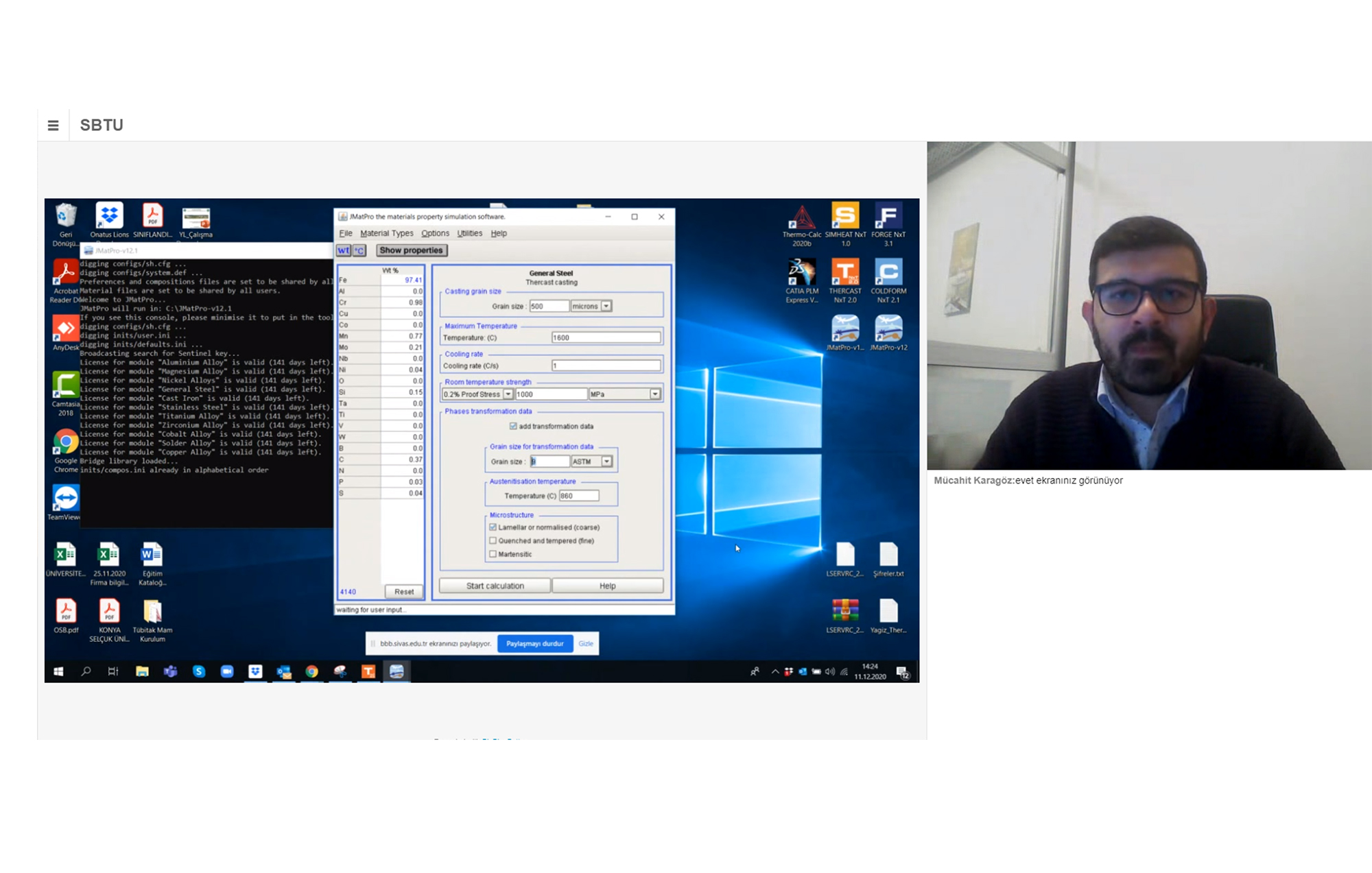Click Paylaşmayı durdur stop sharing button
The image size is (1372, 873).
[x=534, y=643]
